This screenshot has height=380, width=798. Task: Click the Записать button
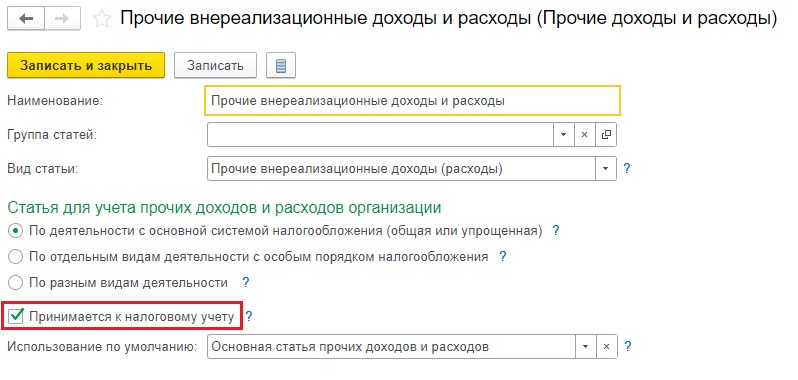coord(215,66)
